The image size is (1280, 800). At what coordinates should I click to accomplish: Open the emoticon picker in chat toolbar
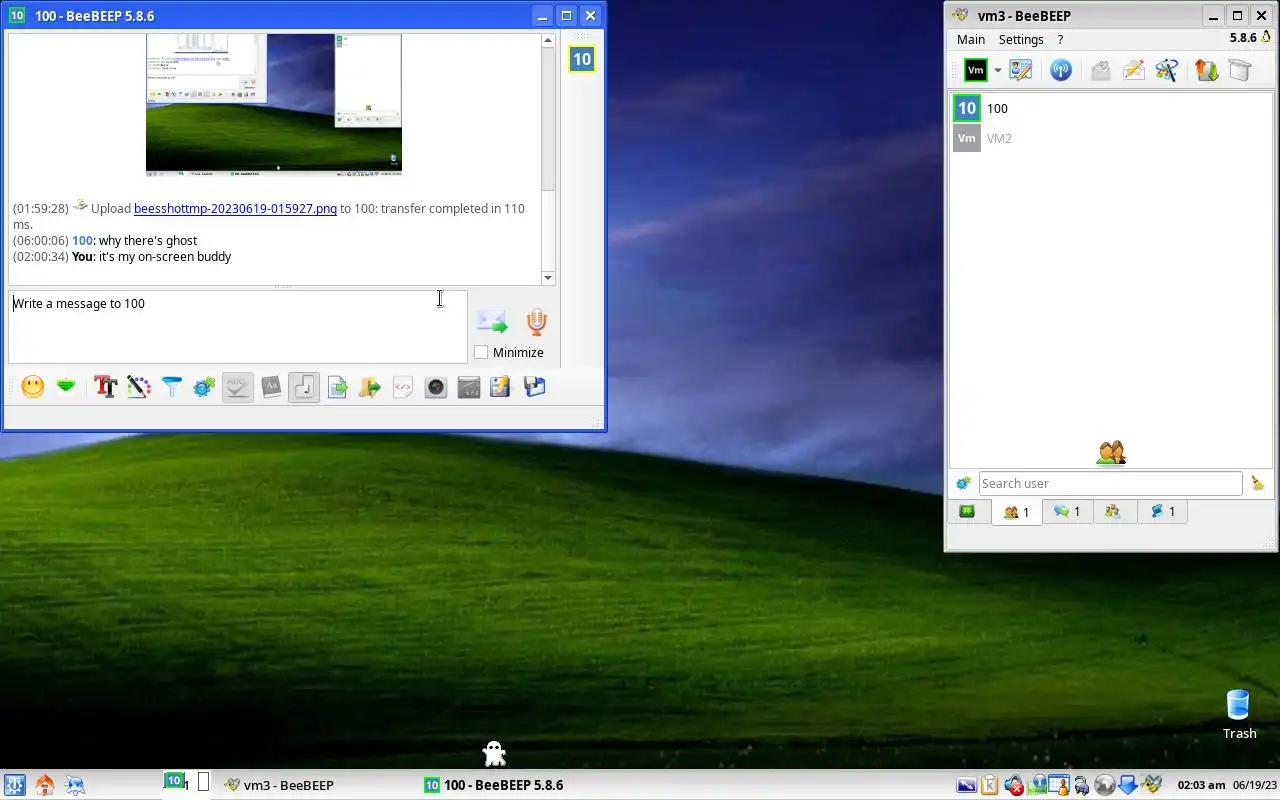click(33, 387)
